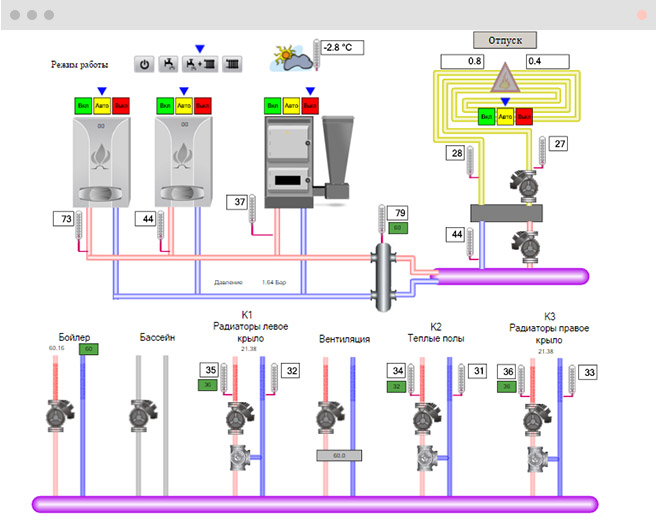Click the K2 Теплые полы label
656x520 pixels.
pyautogui.click(x=436, y=333)
